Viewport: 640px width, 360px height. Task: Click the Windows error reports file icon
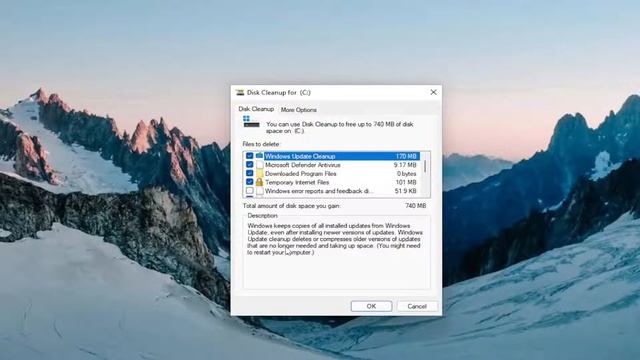tap(260, 191)
